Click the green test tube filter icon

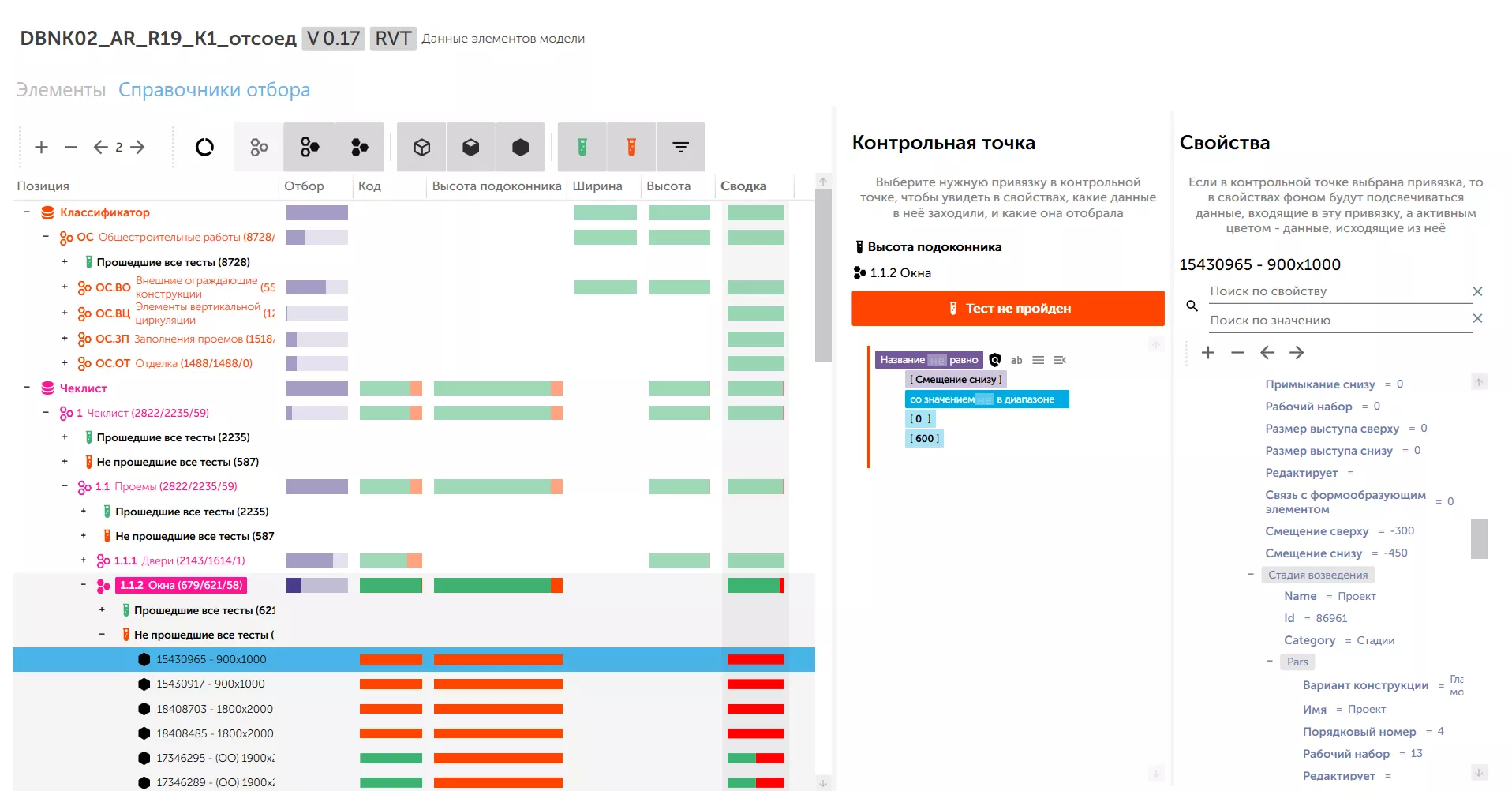(582, 147)
